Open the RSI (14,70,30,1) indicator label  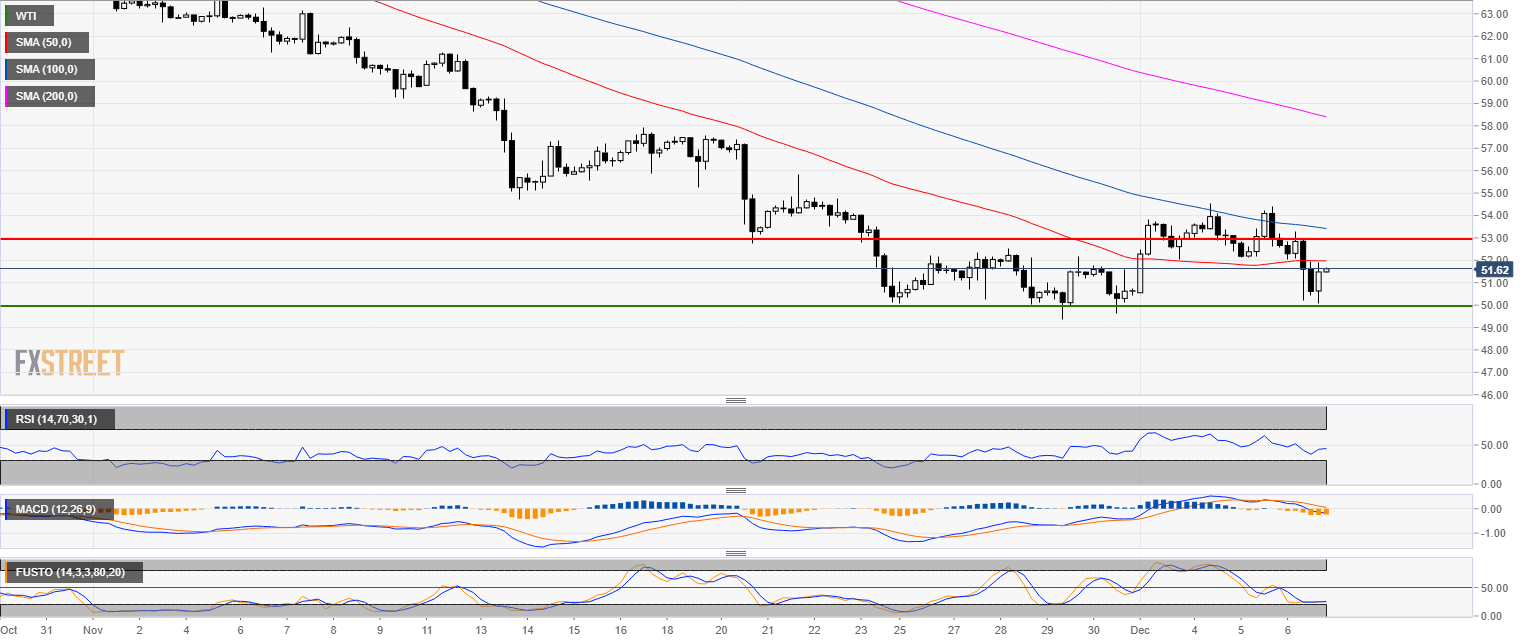(x=59, y=419)
